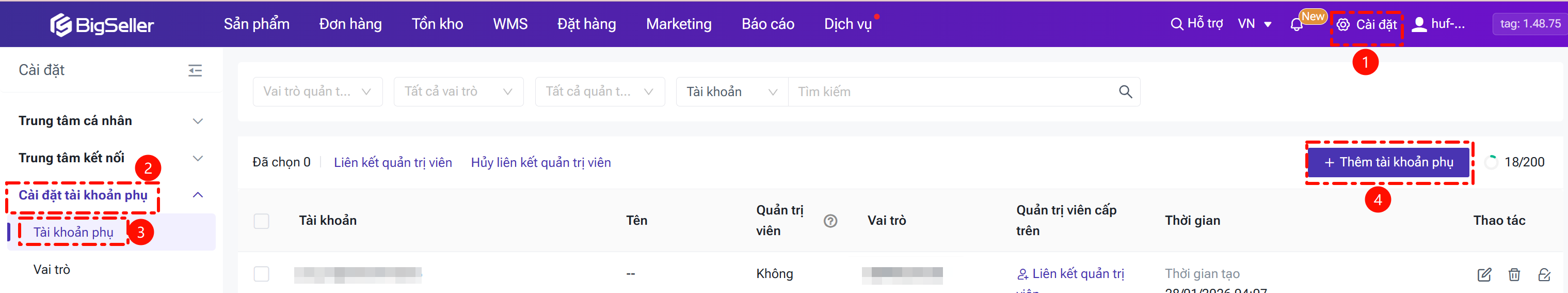Click the Hủy liên kết quản trị viên link
Screen dimensions: 1568x293
[540, 163]
